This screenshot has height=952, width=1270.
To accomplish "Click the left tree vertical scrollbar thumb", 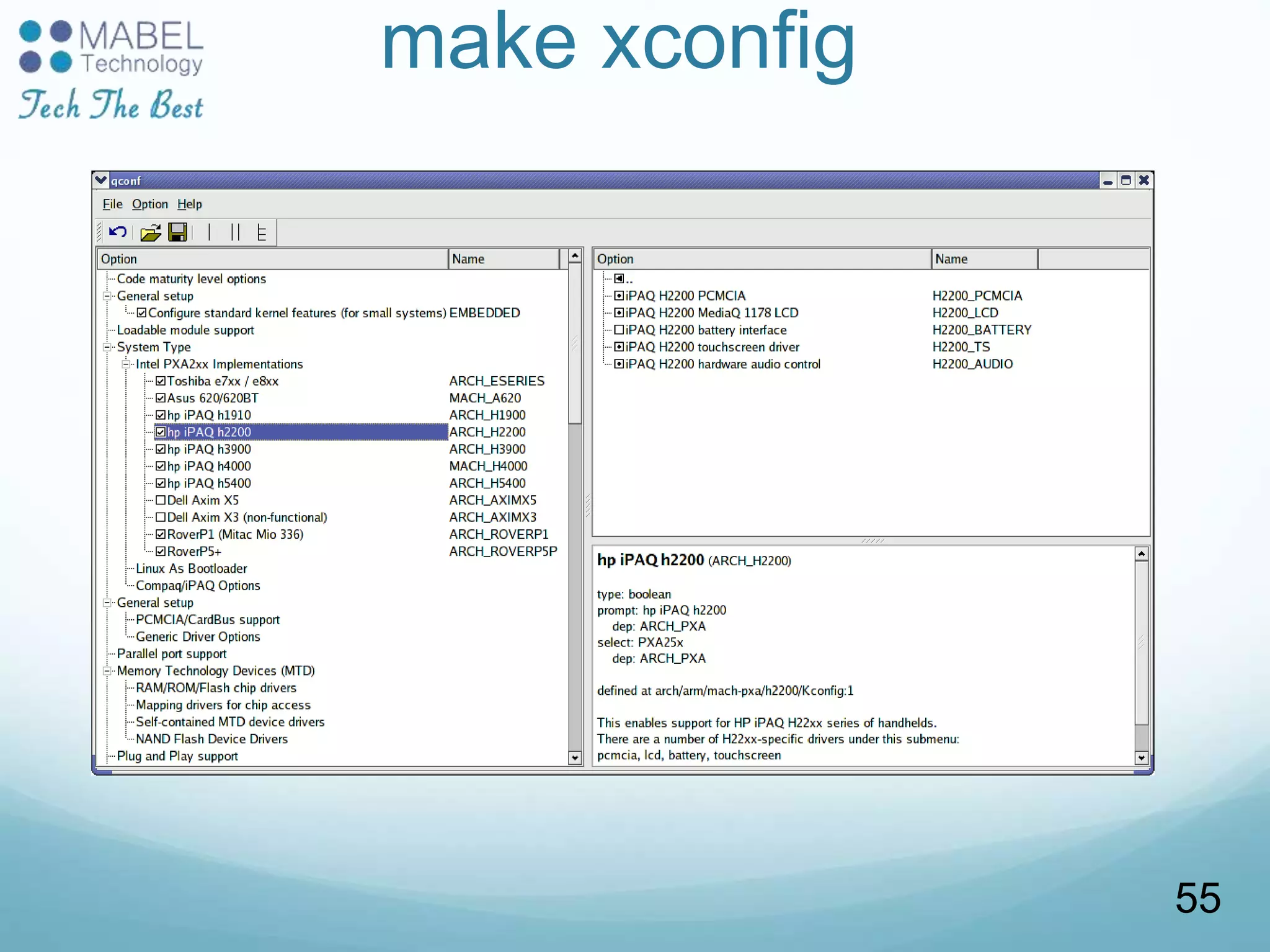I will pyautogui.click(x=575, y=343).
